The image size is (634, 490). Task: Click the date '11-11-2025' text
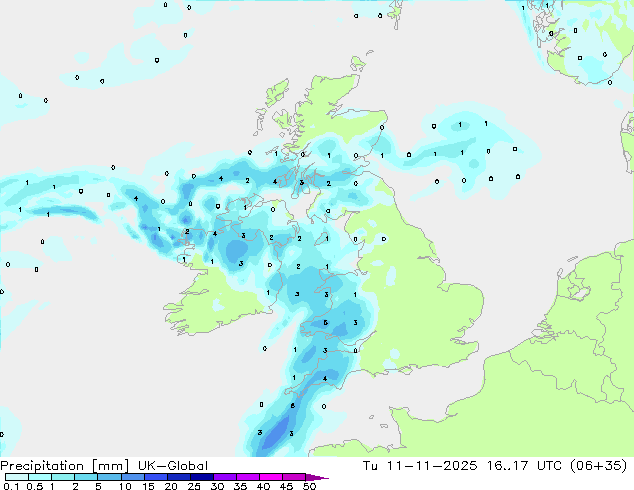click(x=432, y=466)
